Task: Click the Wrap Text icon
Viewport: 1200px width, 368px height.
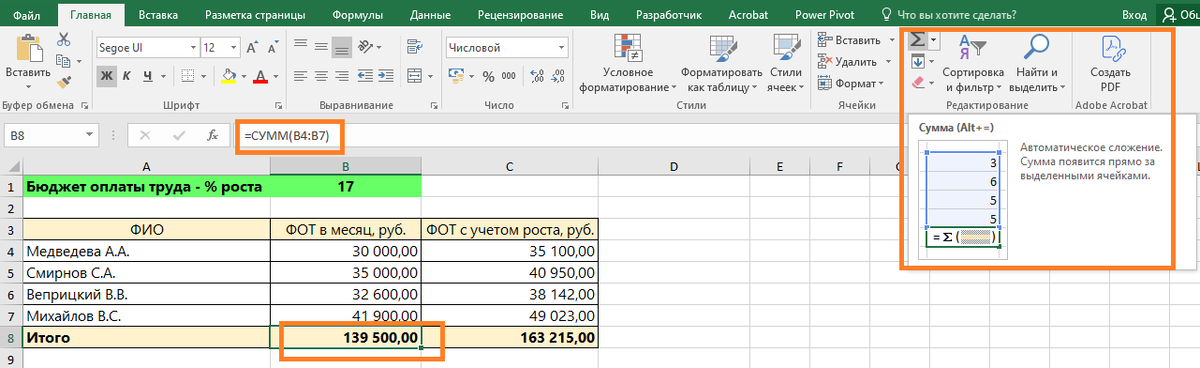Action: pyautogui.click(x=416, y=47)
